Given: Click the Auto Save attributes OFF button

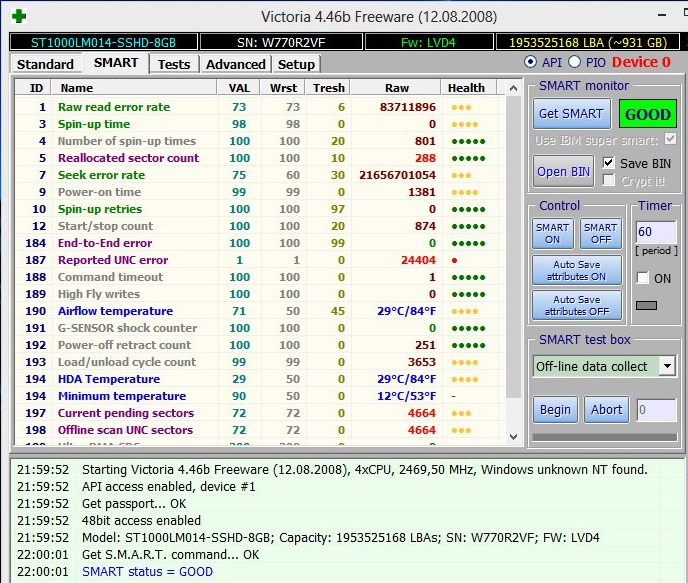Looking at the screenshot, I should click(x=577, y=305).
